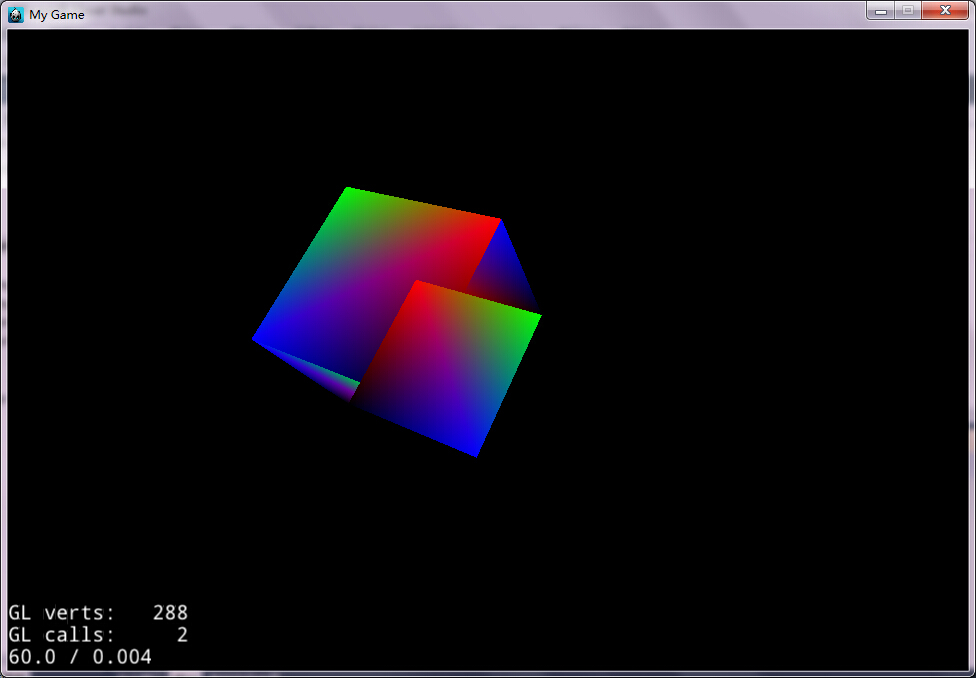Click the "60.0 / 0.004" FPS readout
This screenshot has width=976, height=678.
pos(80,657)
